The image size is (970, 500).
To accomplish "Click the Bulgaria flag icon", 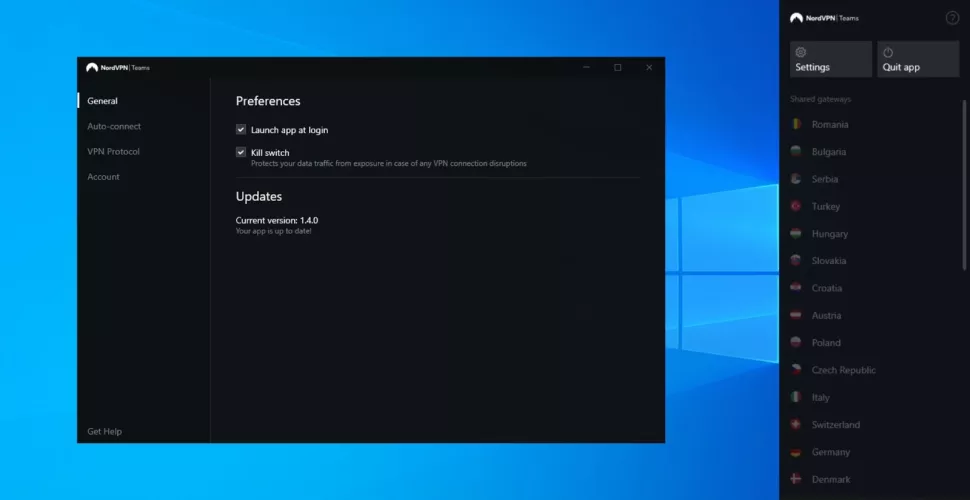I will [x=796, y=152].
